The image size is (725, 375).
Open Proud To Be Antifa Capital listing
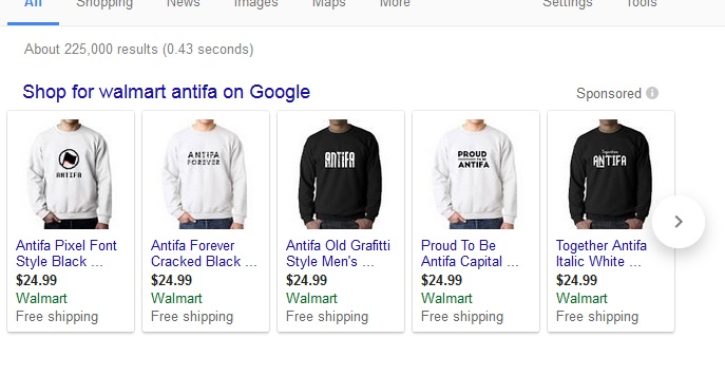point(469,253)
